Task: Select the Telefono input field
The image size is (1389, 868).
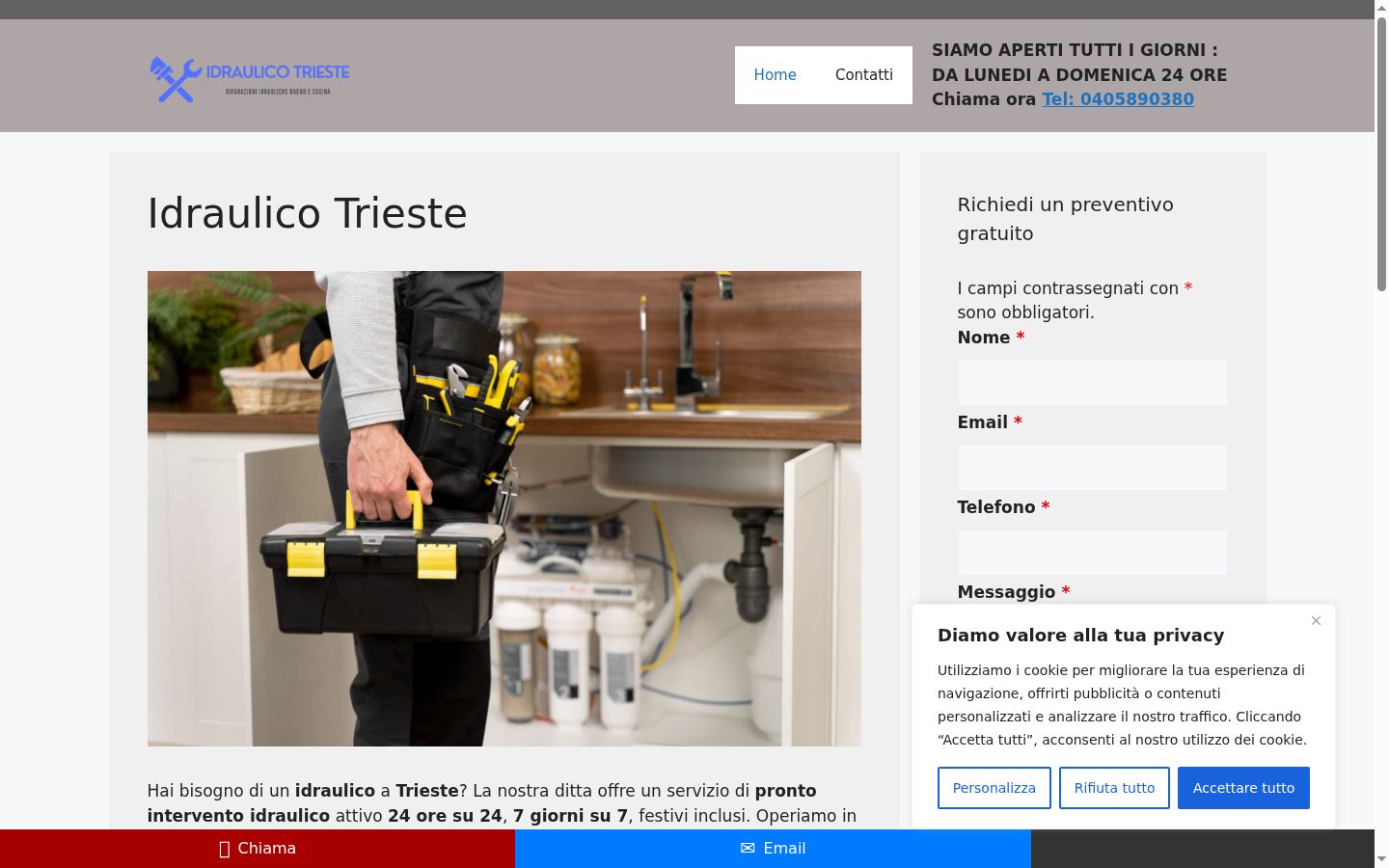Action: pos(1092,553)
